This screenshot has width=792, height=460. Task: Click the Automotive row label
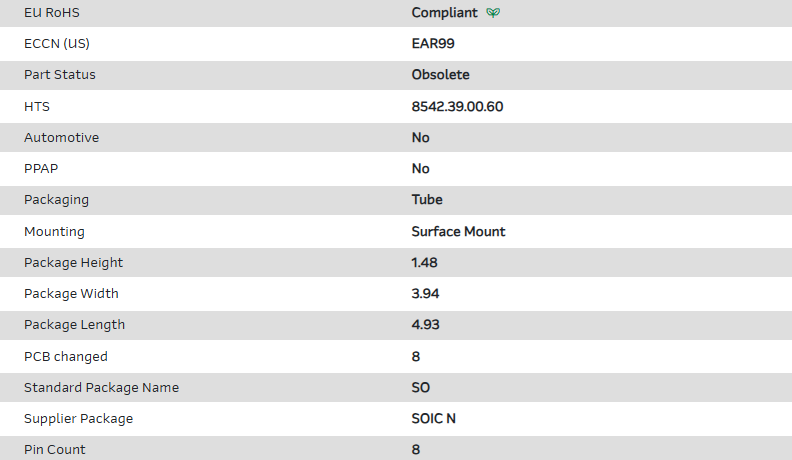(x=62, y=138)
